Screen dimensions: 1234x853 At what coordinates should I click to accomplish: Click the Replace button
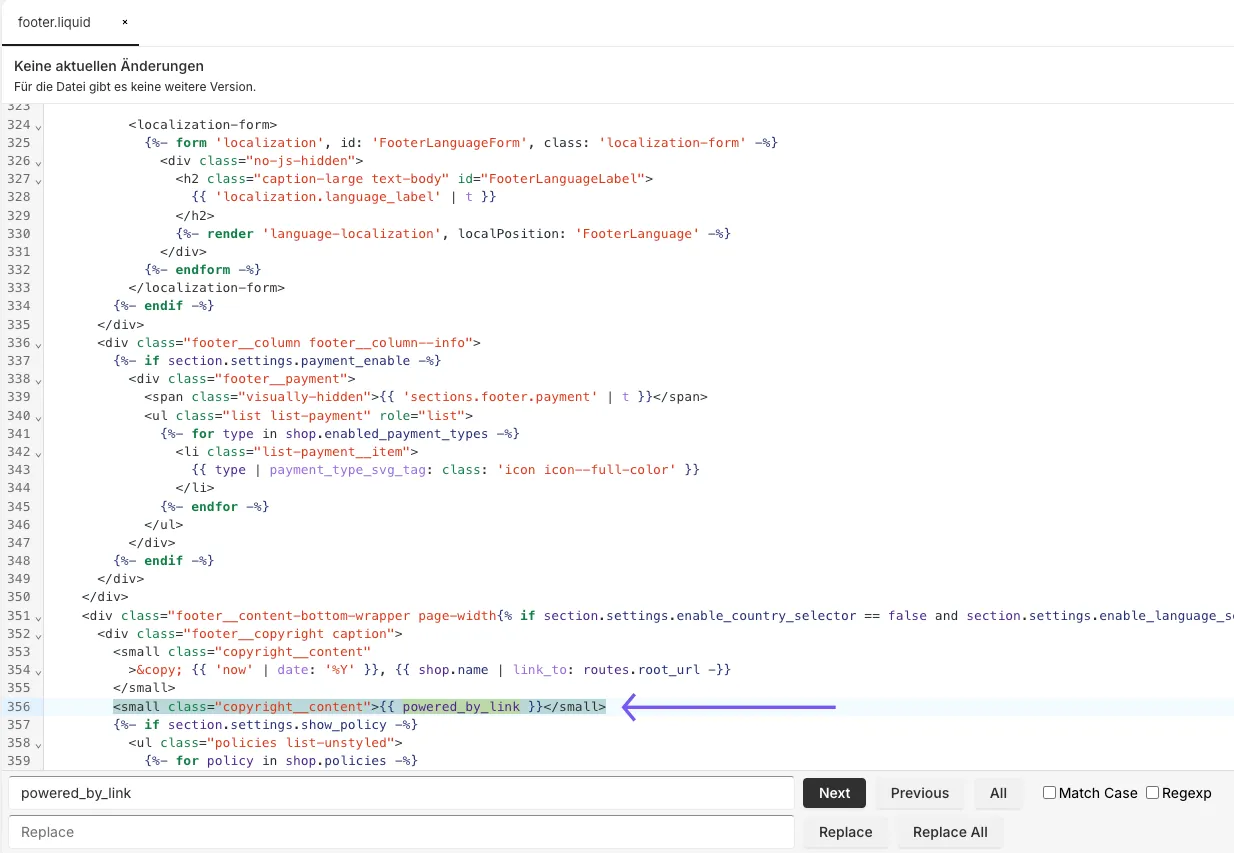845,832
